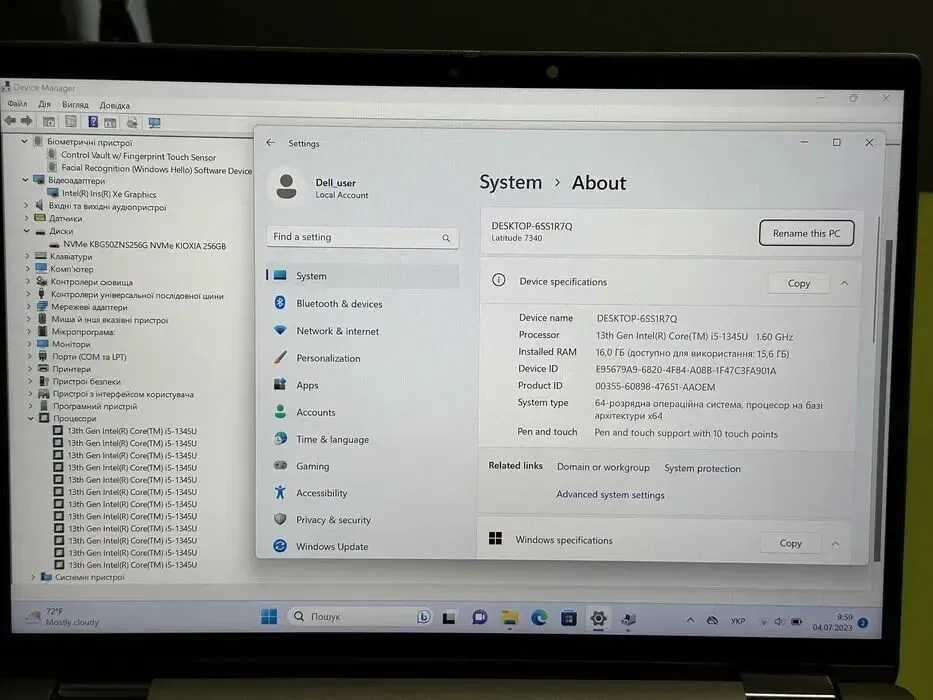This screenshot has width=933, height=700.
Task: Open Network & internet settings page
Action: coord(337,331)
